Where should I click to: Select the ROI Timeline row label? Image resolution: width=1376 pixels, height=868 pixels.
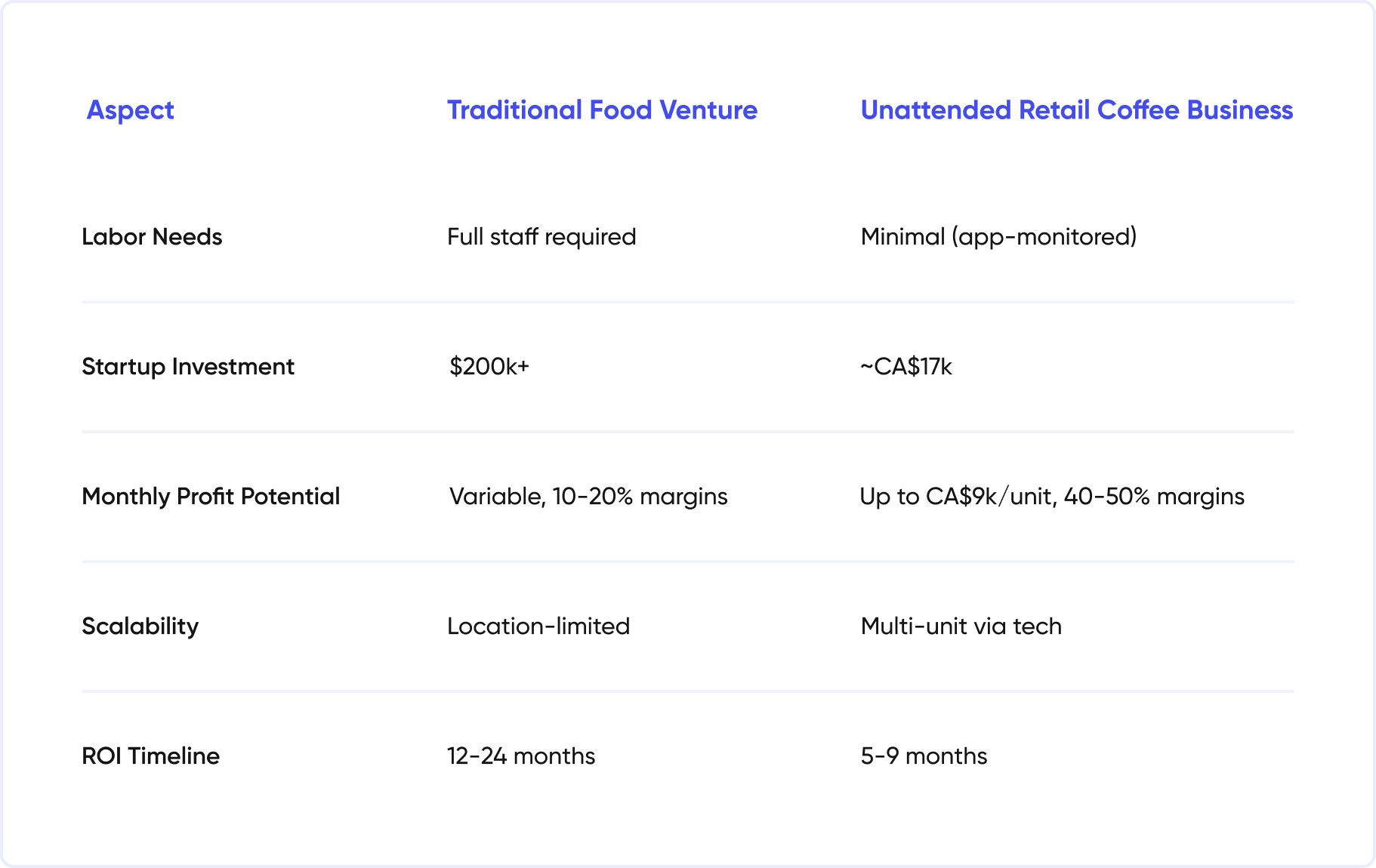[150, 756]
